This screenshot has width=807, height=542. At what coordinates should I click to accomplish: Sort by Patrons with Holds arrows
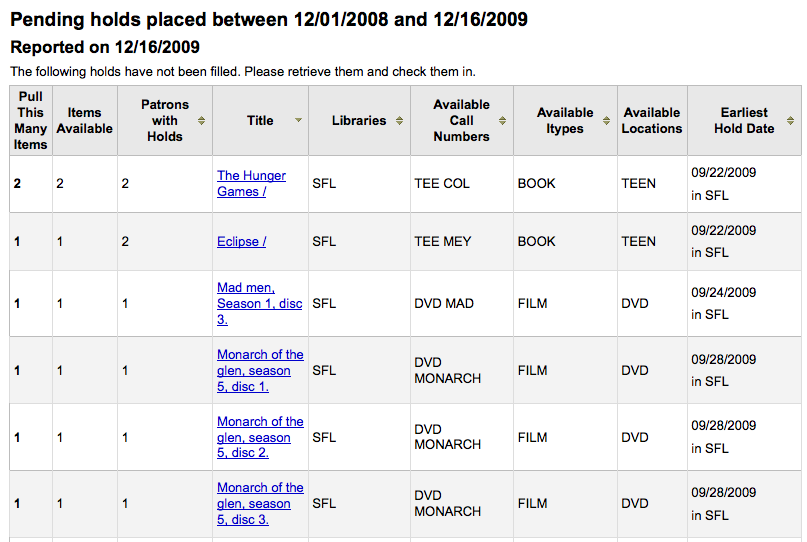coord(201,120)
